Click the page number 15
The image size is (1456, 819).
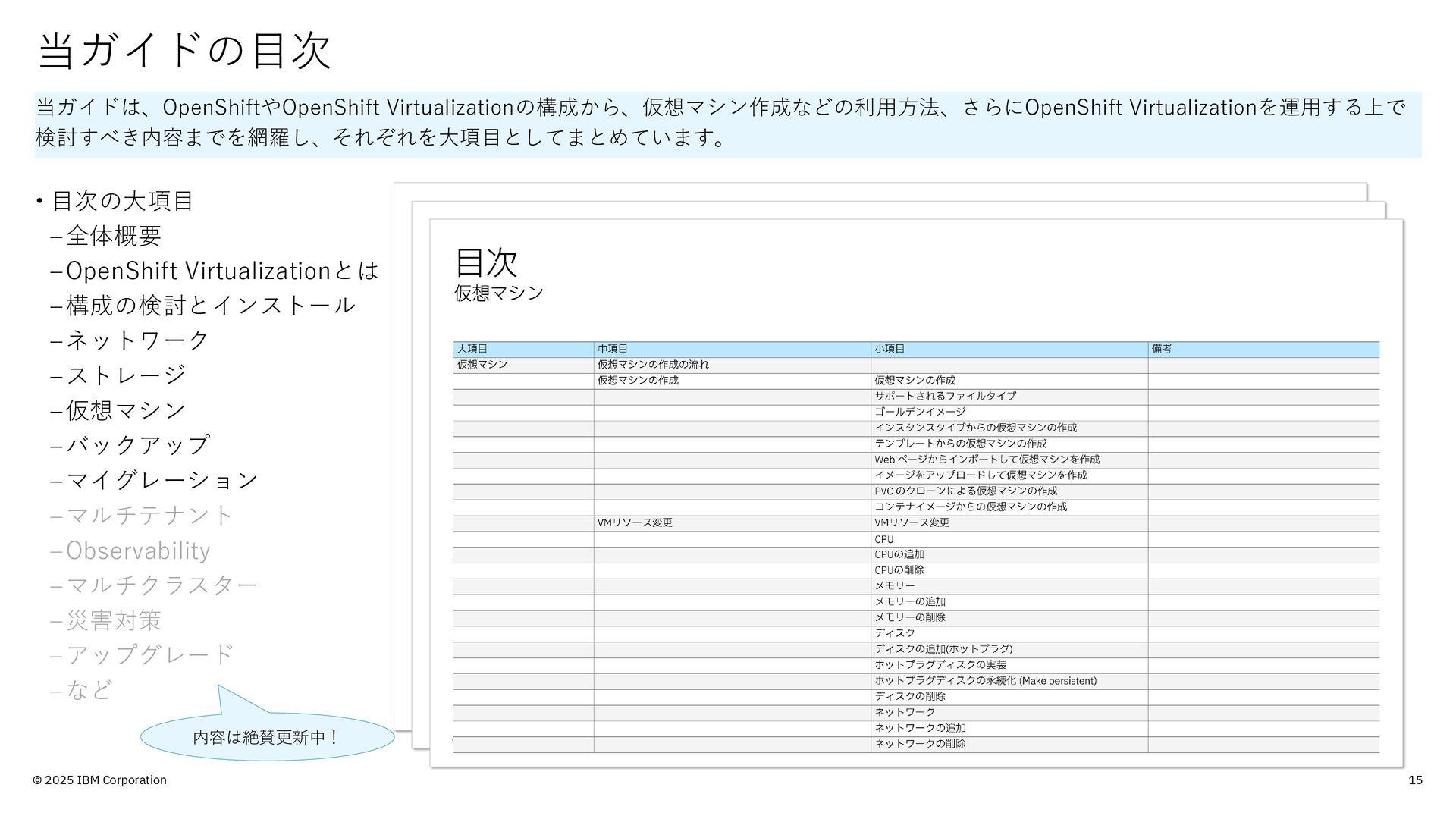[x=1415, y=780]
